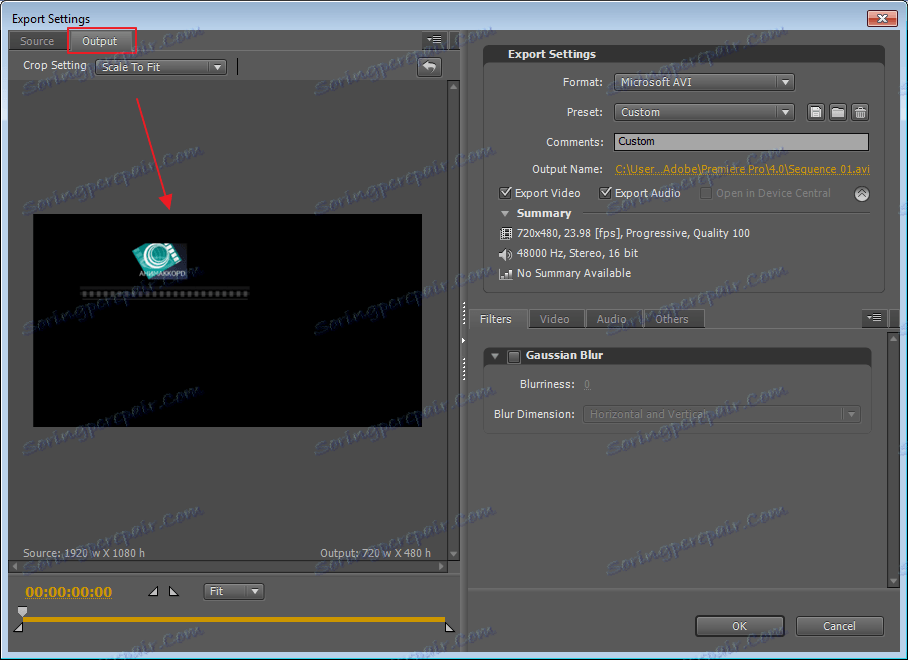Switch to the Output tab
Screen dimensions: 908x660
coord(100,41)
